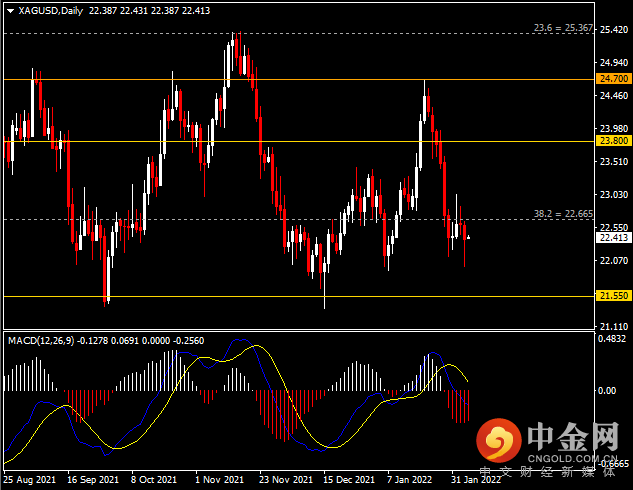The width and height of the screenshot is (633, 490).
Task: Click the 25 Aug 2021 date label
Action: point(29,480)
